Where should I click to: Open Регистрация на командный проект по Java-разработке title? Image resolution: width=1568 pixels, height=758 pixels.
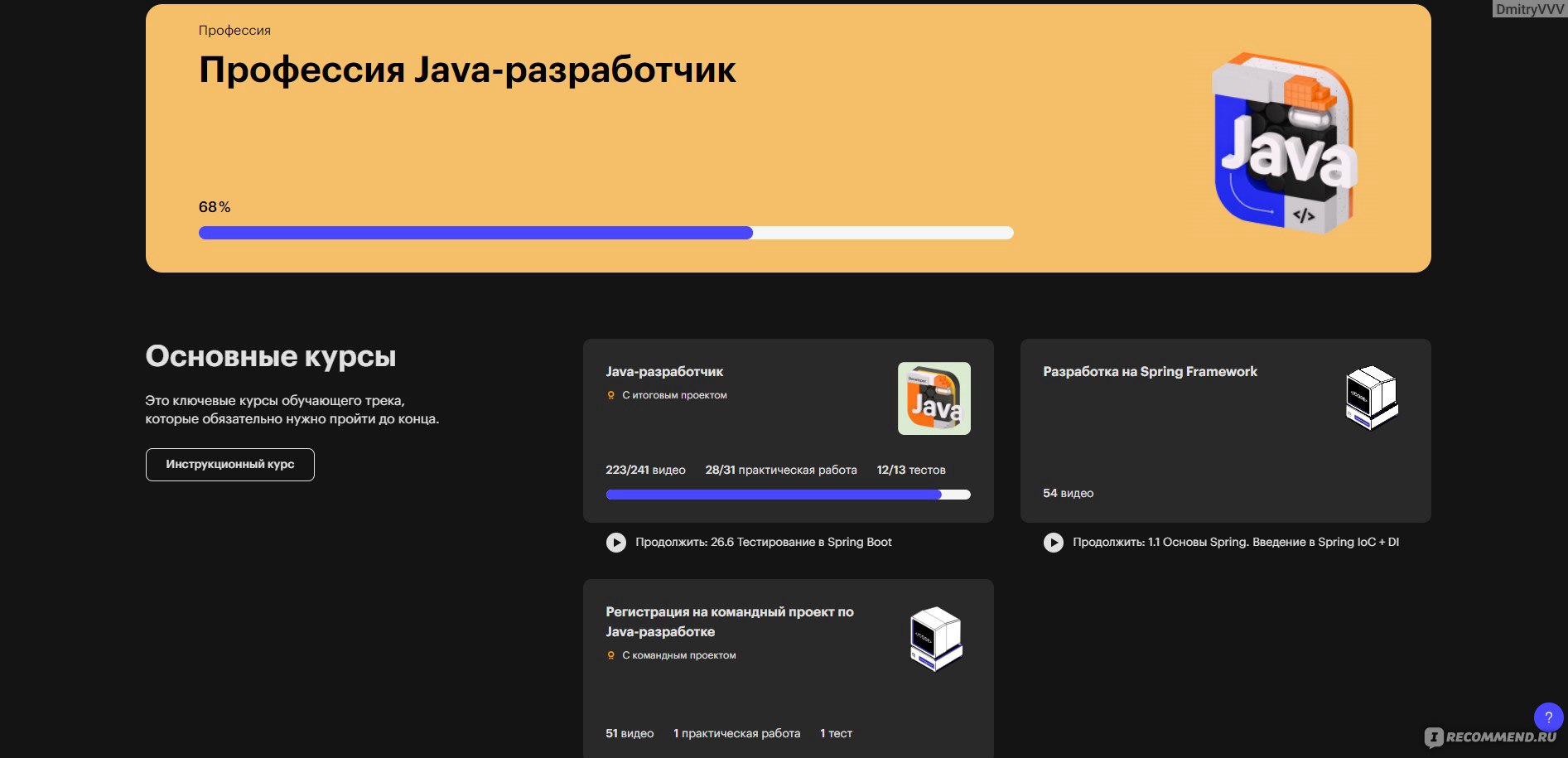730,622
